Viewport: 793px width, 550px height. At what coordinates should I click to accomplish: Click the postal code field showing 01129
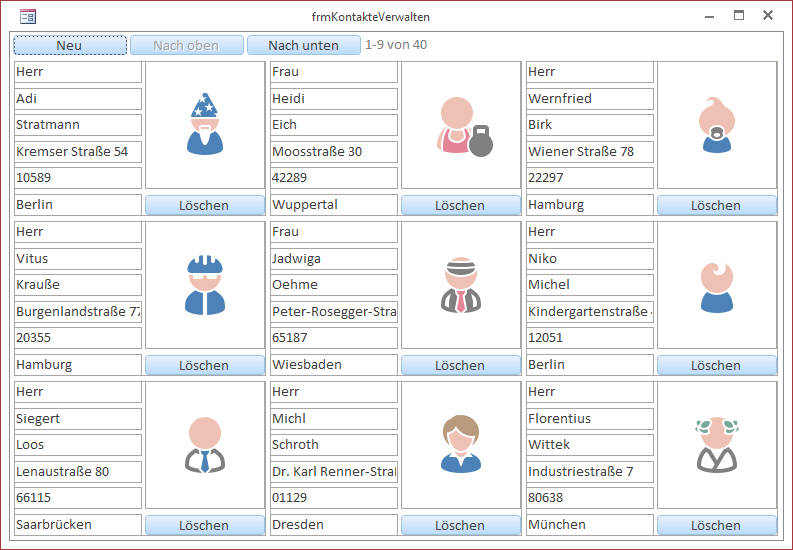[334, 498]
